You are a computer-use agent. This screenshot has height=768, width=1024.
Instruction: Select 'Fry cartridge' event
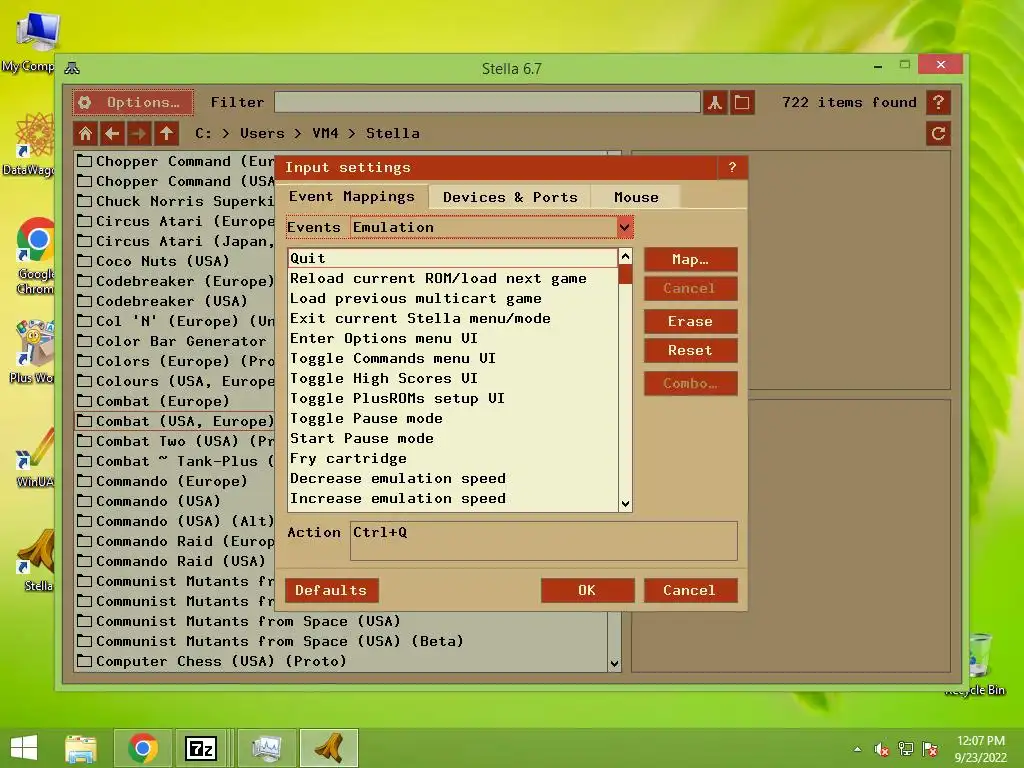pyautogui.click(x=453, y=458)
